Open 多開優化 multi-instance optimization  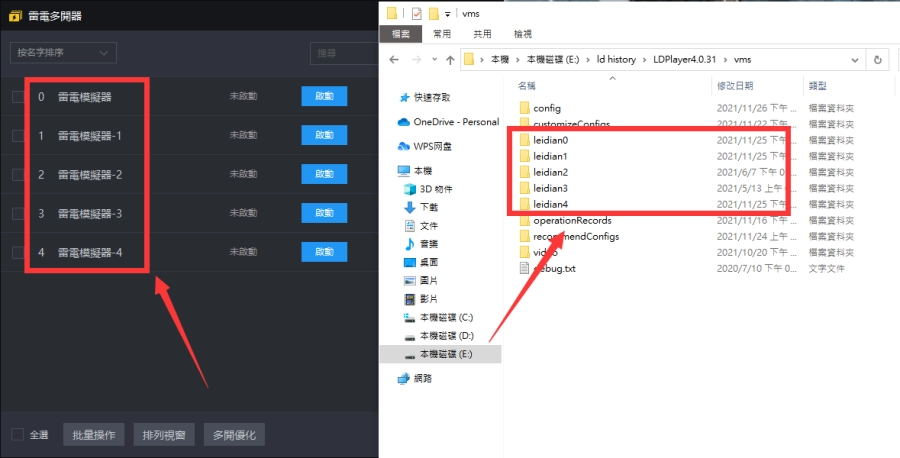tap(234, 435)
